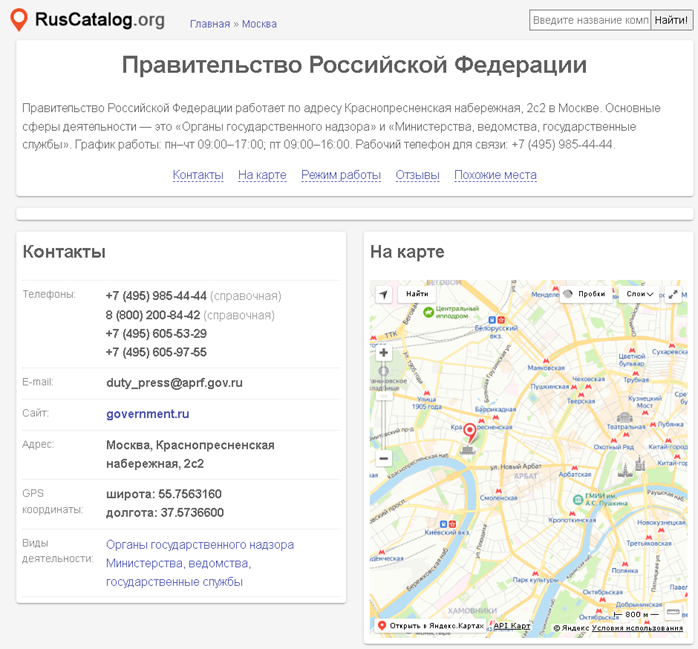Click email duty_press@aprf.gov.ru
The width and height of the screenshot is (698, 649).
174,383
